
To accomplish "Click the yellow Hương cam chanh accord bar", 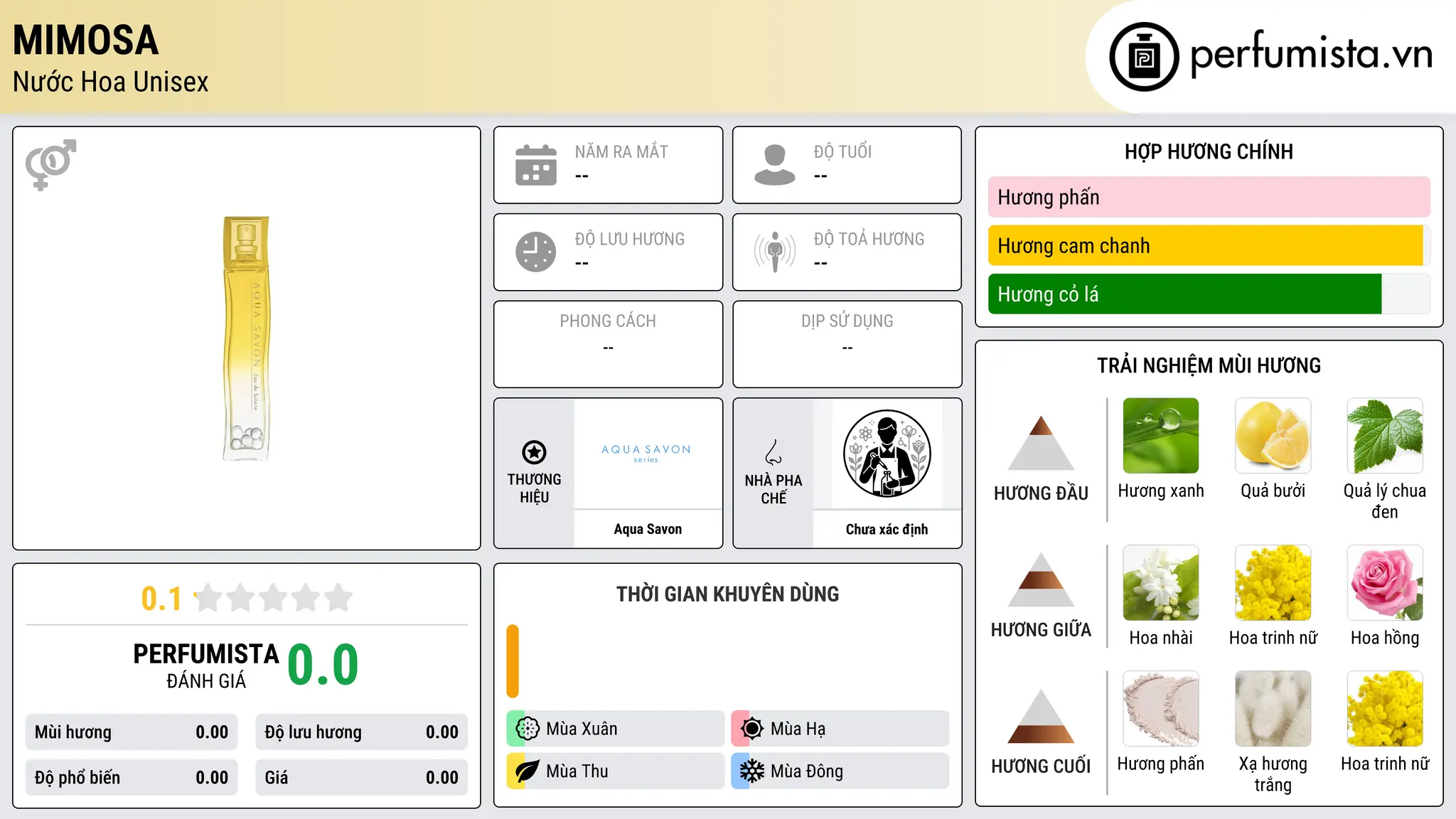I will [x=1206, y=245].
